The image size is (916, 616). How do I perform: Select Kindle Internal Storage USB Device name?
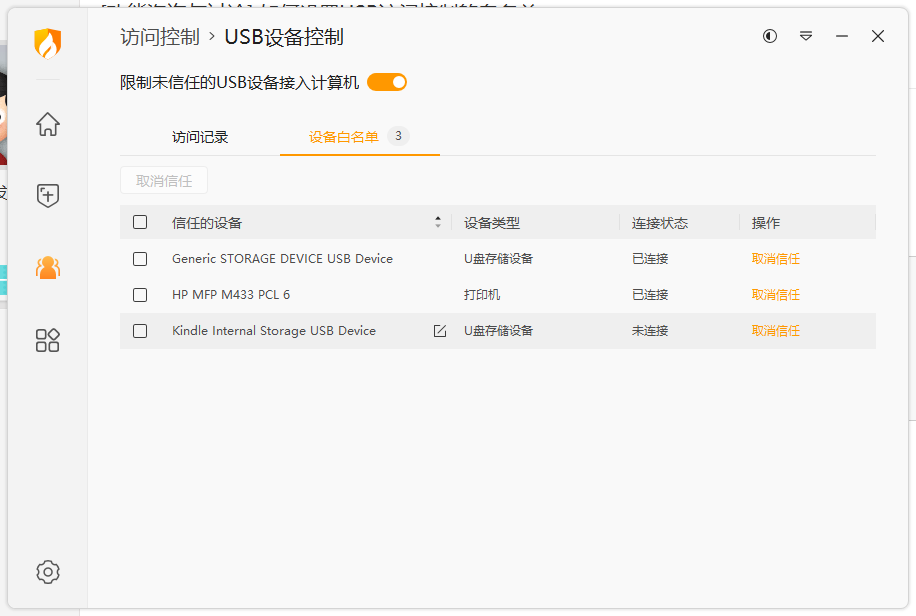coord(274,331)
